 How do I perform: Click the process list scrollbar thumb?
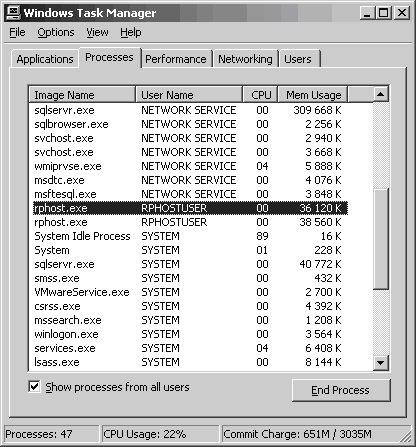[x=380, y=239]
